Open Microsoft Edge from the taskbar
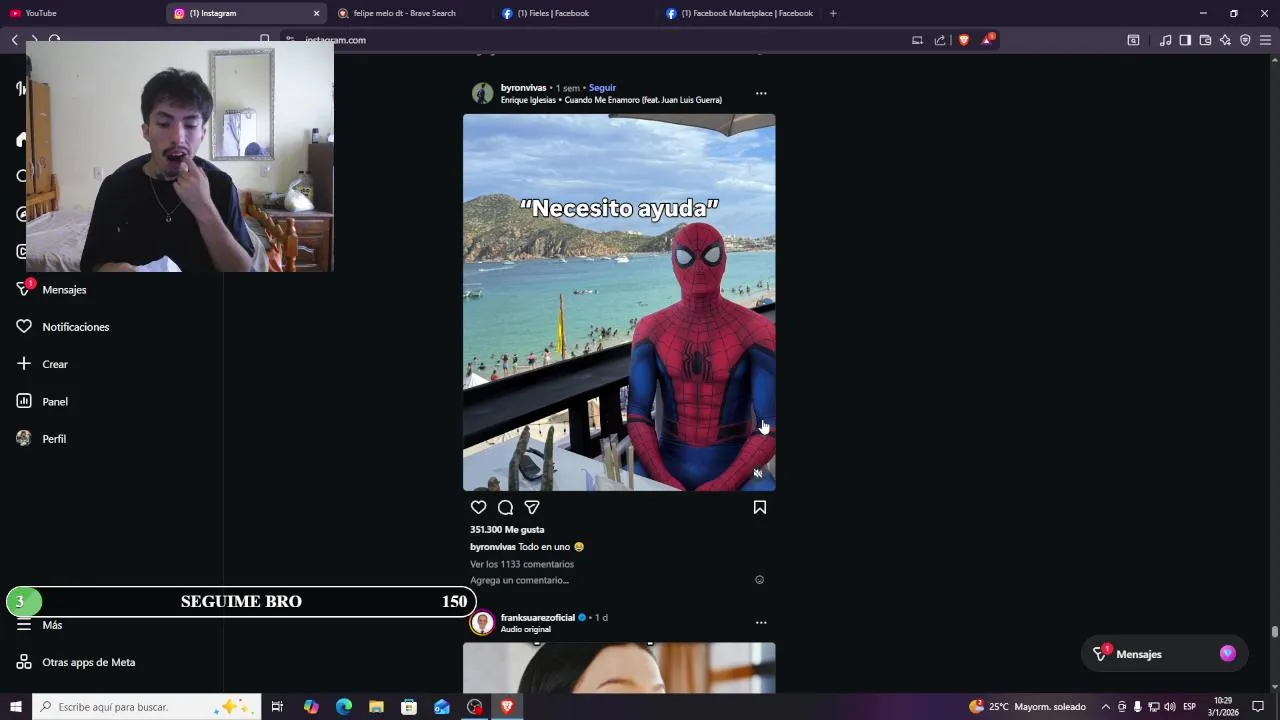Image resolution: width=1280 pixels, height=720 pixels. [344, 707]
